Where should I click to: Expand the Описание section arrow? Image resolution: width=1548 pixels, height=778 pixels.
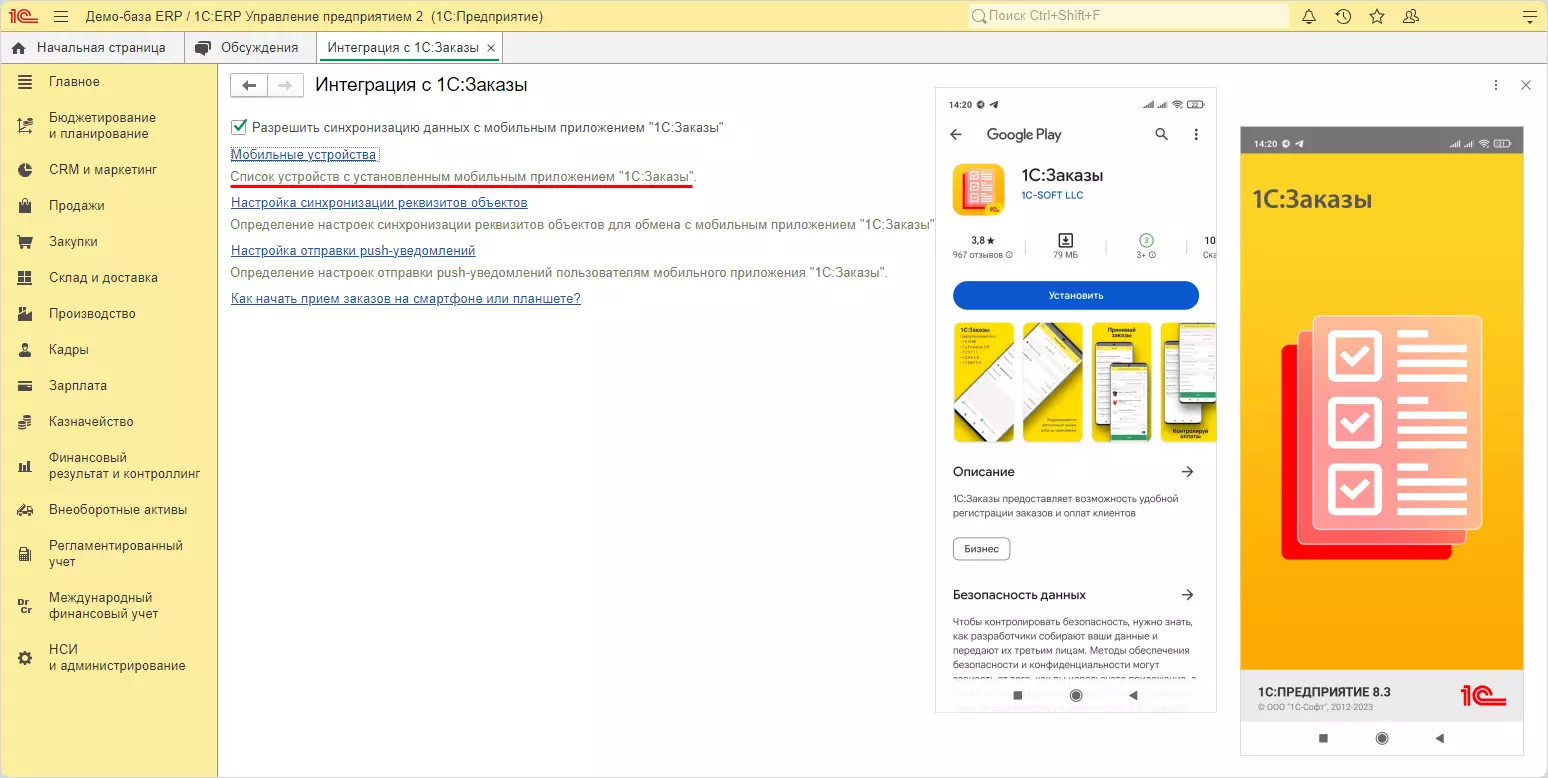1187,471
